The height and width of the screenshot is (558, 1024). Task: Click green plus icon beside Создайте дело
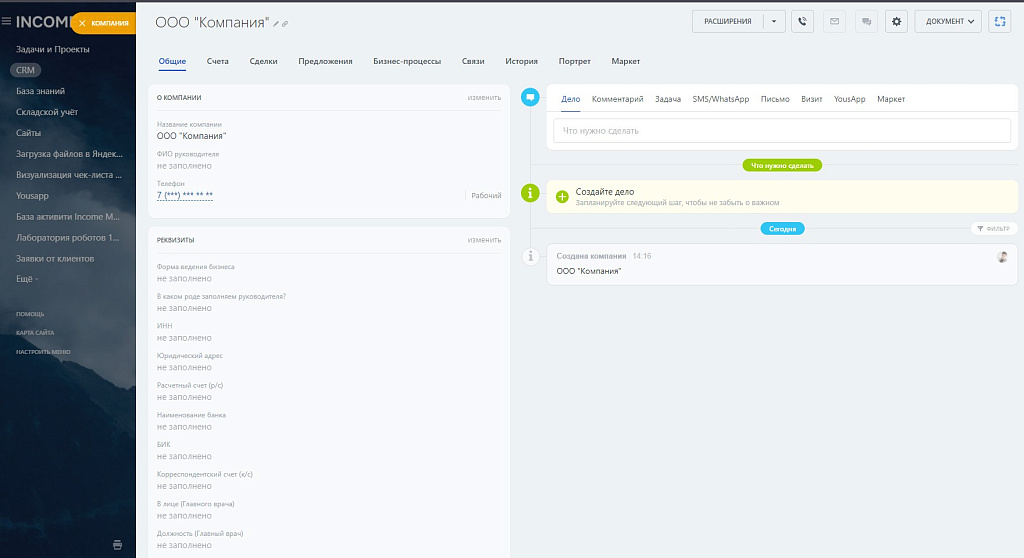(x=561, y=196)
